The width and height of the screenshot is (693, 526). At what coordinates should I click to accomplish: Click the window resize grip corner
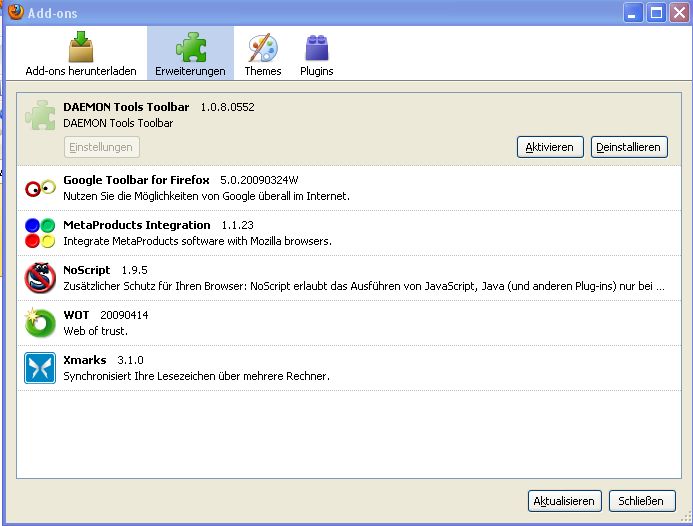[686, 517]
